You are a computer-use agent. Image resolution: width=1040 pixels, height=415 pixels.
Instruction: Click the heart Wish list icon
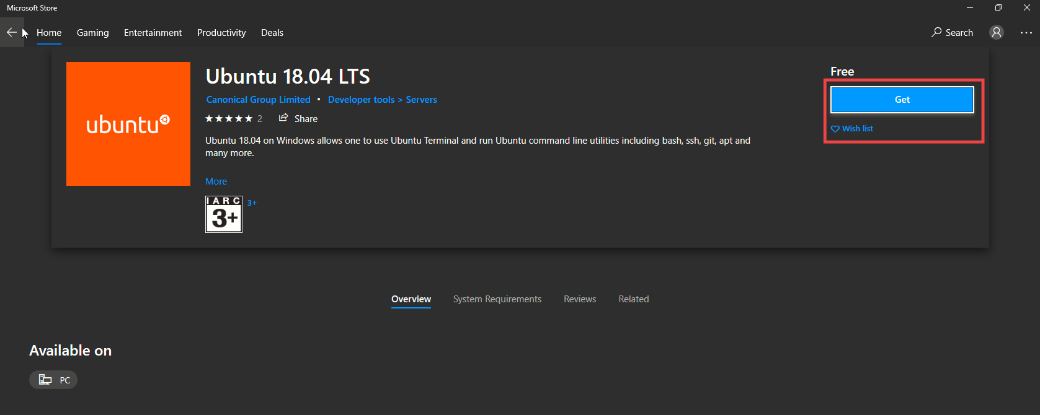[x=835, y=129]
